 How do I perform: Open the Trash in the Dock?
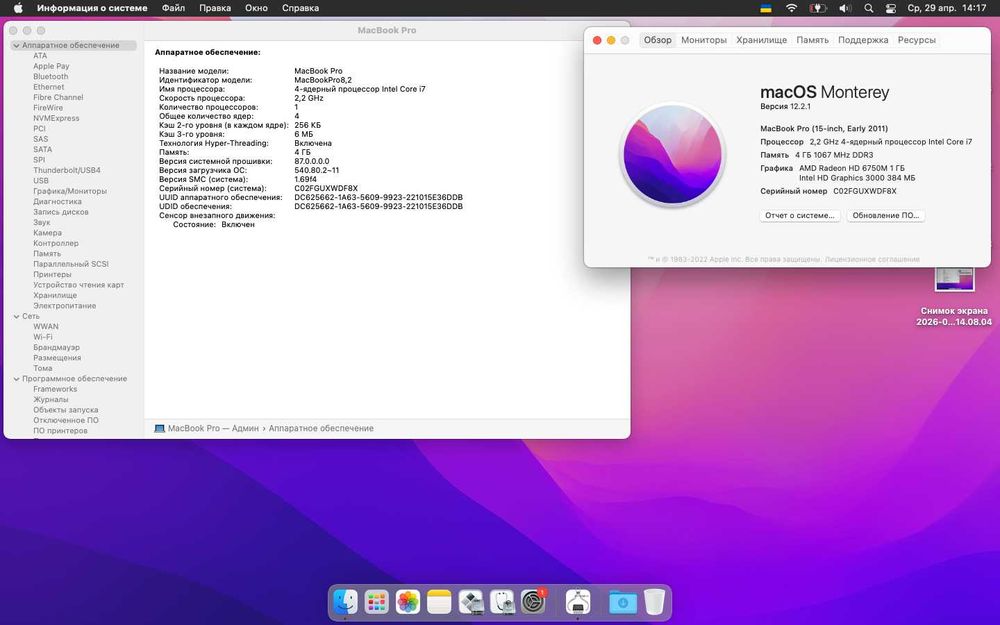point(654,601)
